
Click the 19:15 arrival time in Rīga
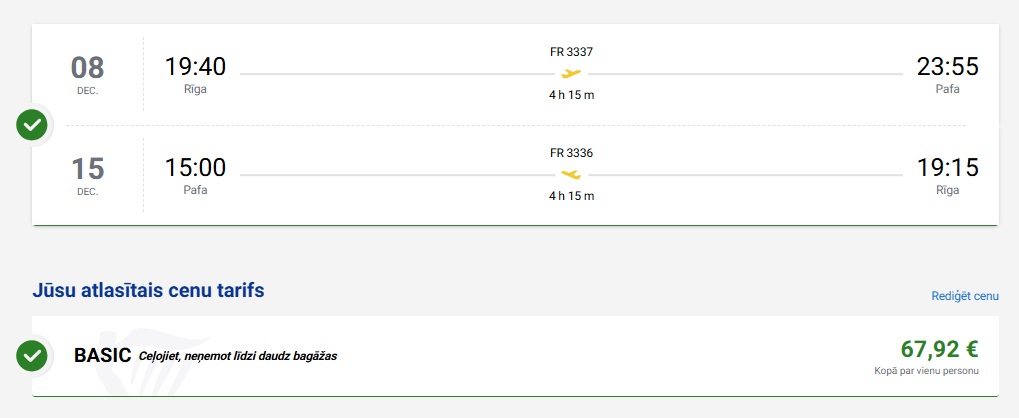tap(947, 167)
